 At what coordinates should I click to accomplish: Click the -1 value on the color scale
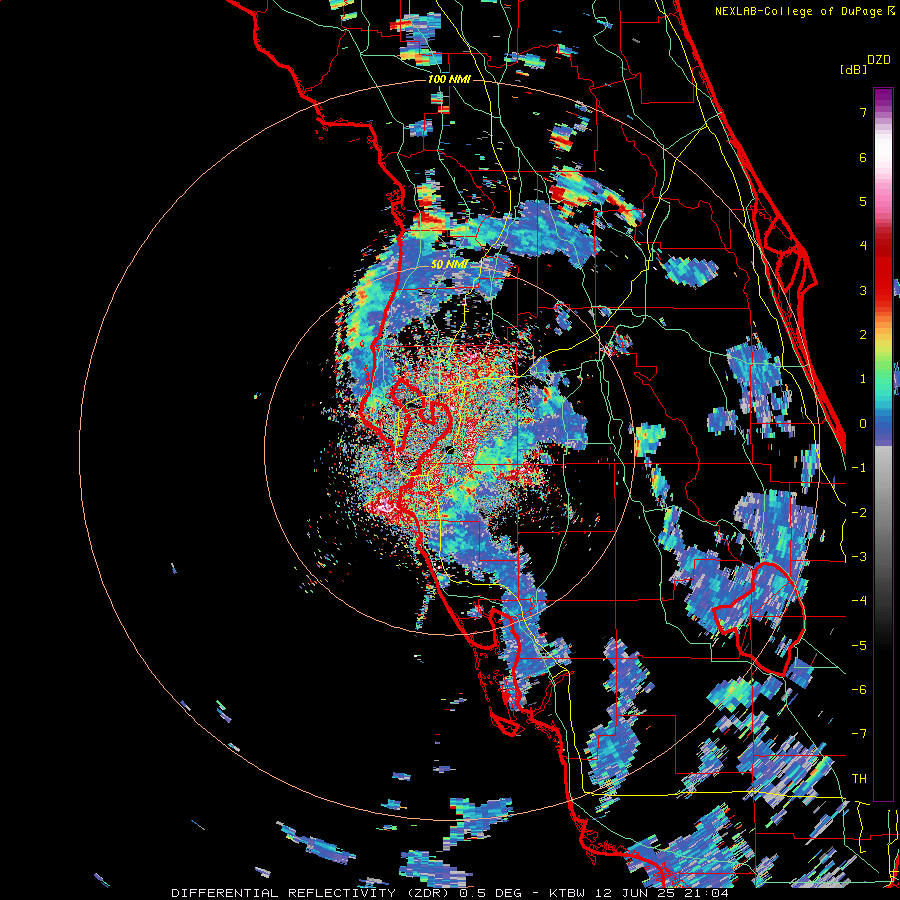coord(859,468)
